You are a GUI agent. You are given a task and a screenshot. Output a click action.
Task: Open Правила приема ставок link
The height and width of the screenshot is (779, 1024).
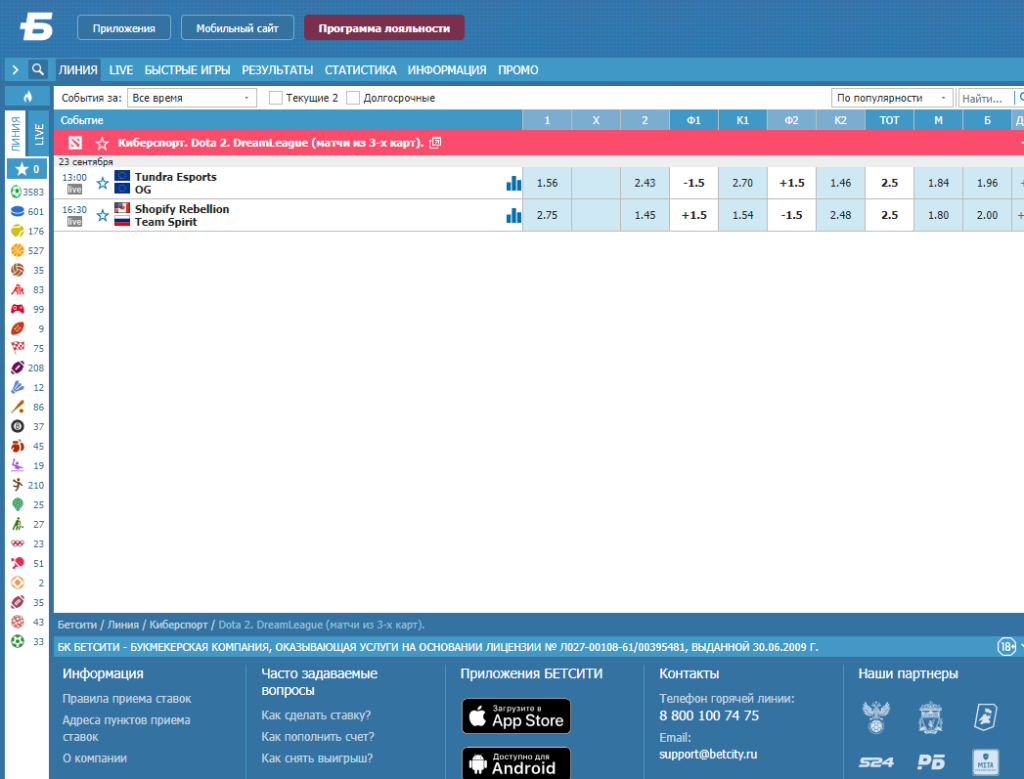point(127,699)
